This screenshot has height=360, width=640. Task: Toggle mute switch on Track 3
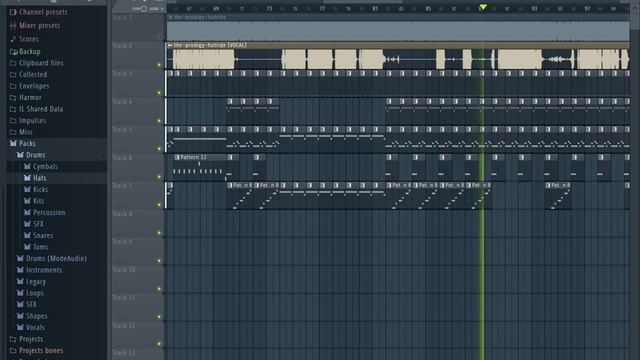[159, 93]
